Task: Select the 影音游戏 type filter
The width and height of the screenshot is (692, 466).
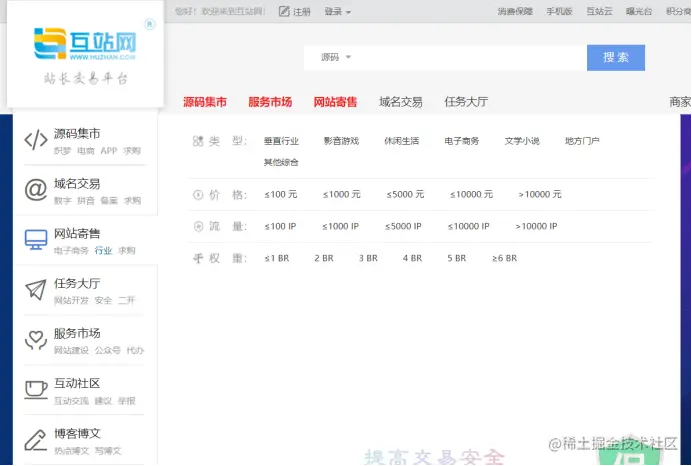Action: pos(341,141)
